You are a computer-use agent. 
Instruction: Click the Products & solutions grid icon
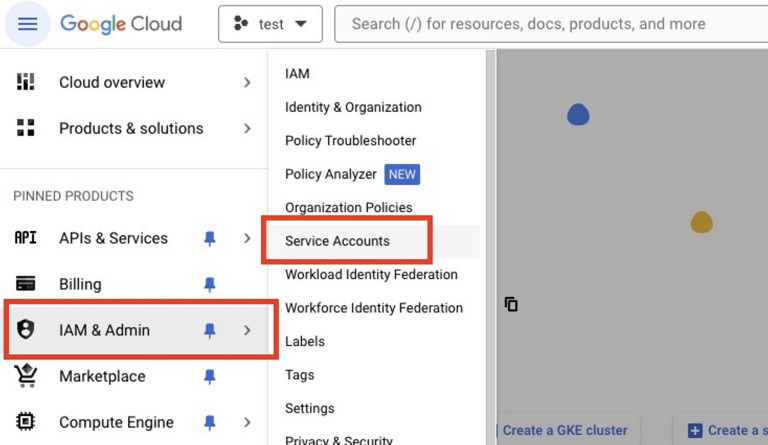(26, 128)
